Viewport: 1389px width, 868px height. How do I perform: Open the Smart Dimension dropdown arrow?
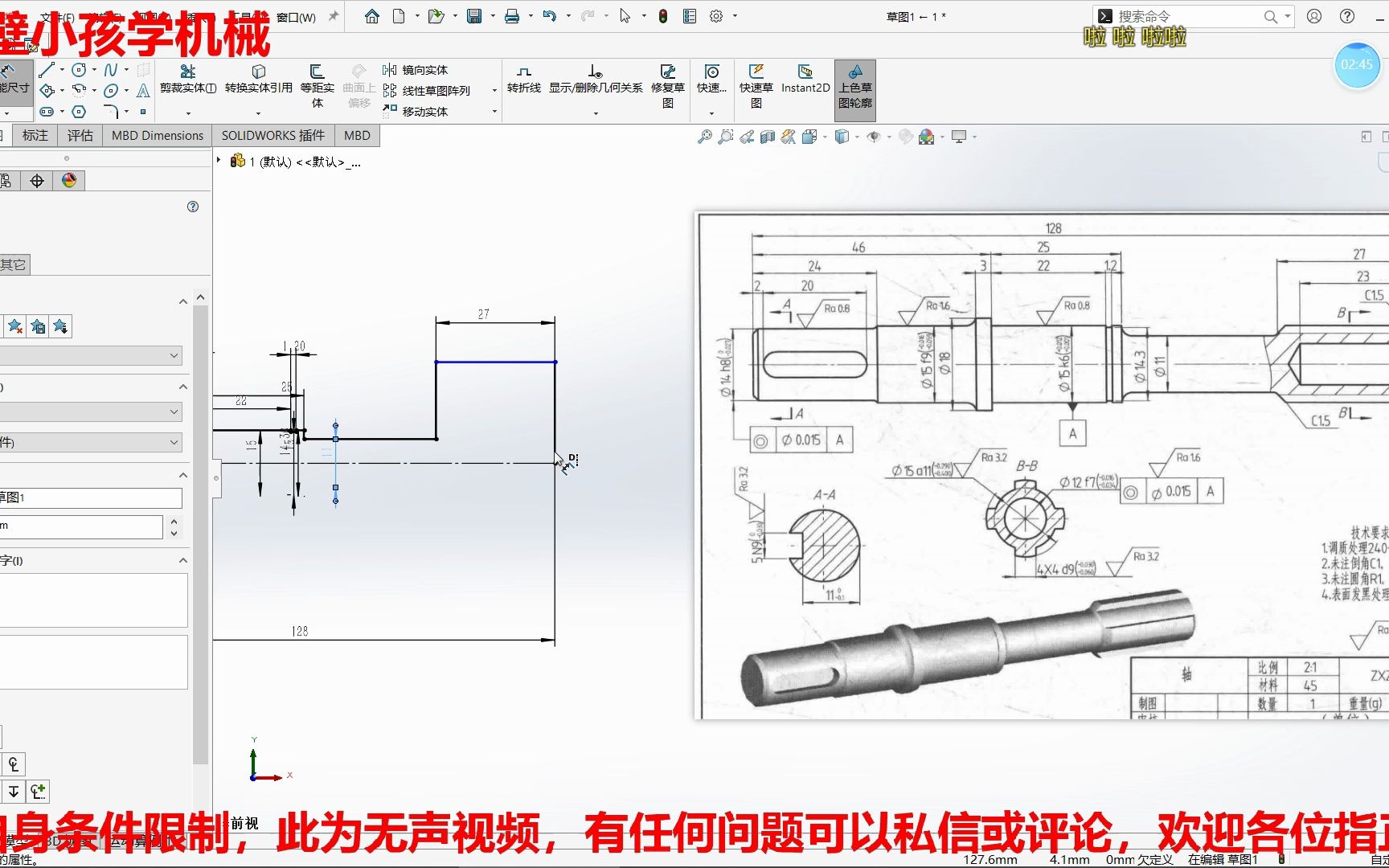[7, 113]
